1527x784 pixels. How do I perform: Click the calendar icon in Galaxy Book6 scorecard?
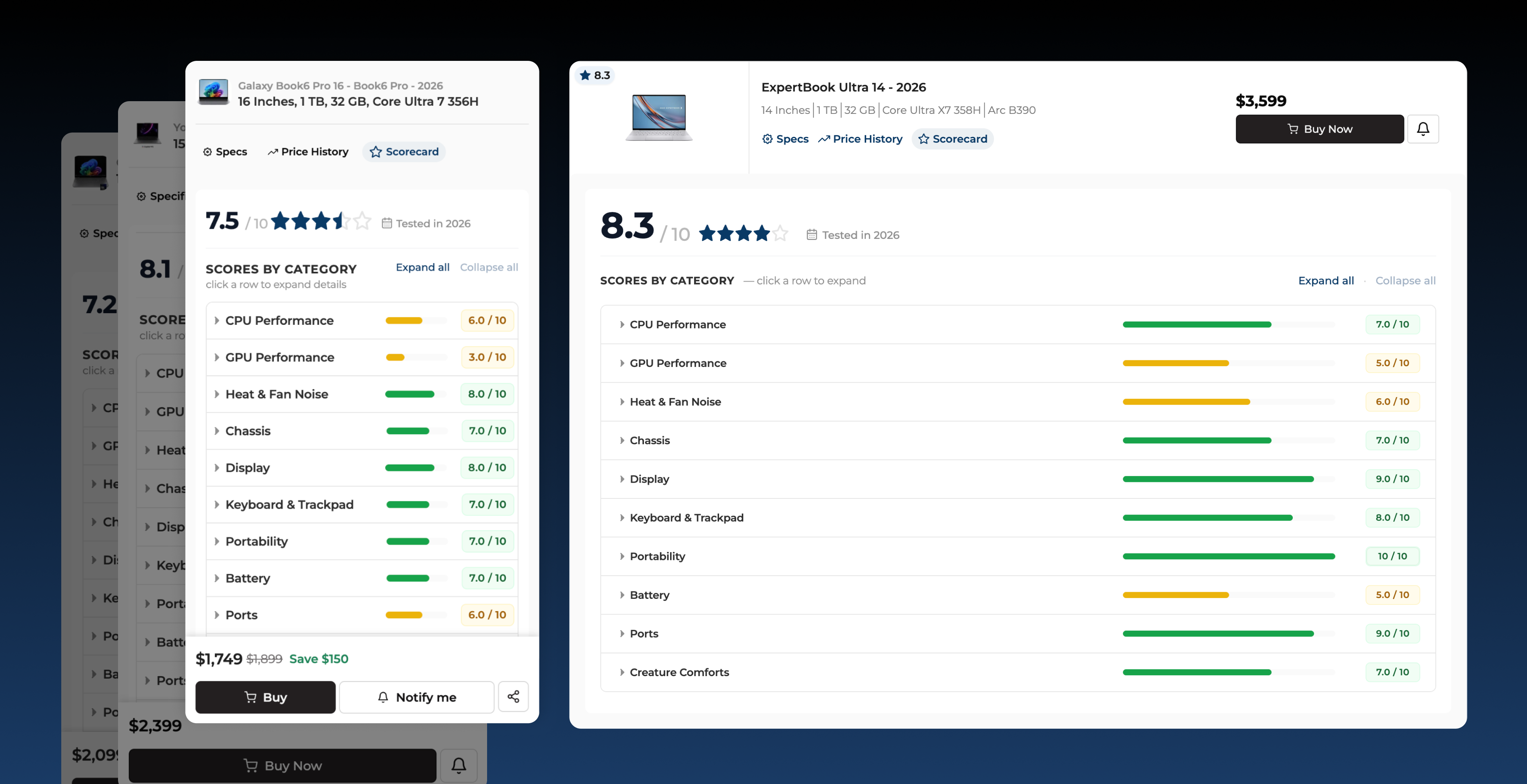(x=387, y=223)
